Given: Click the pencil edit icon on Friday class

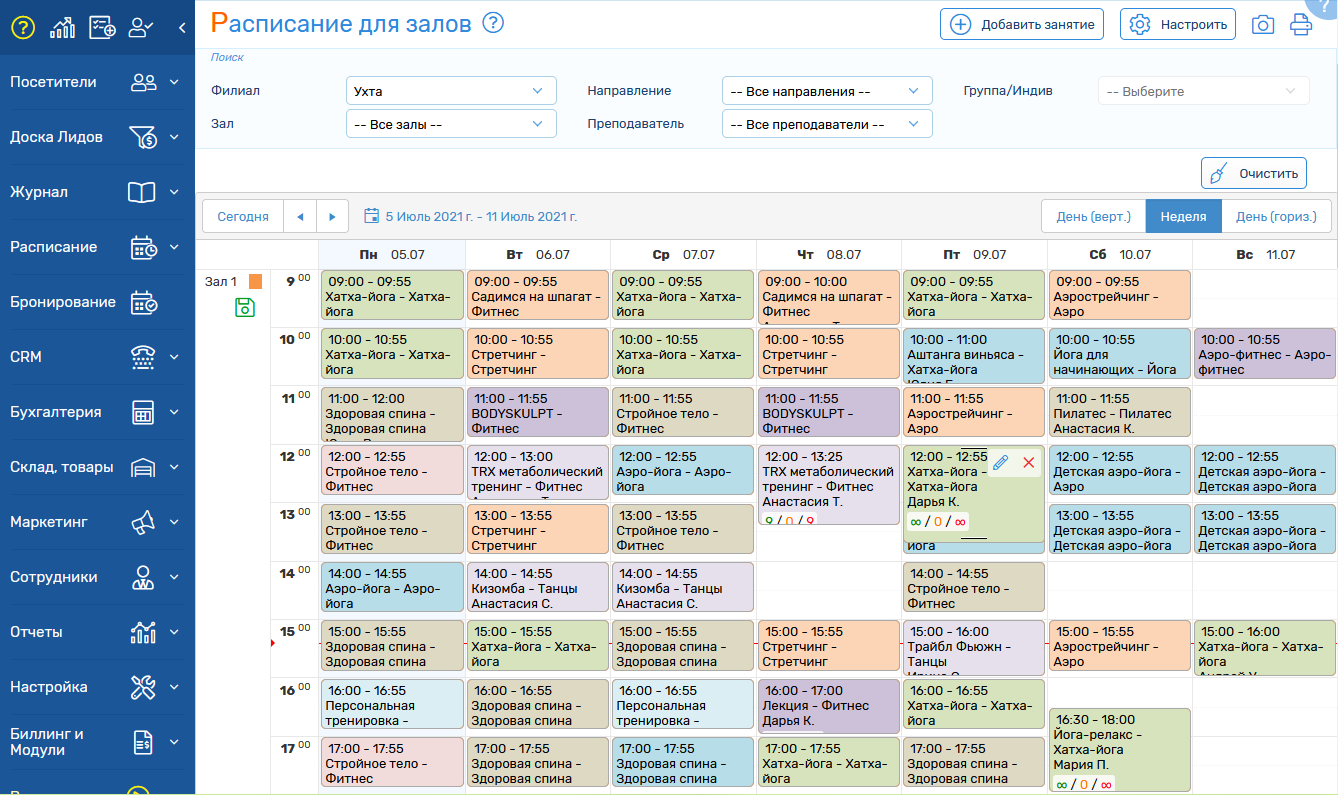Looking at the screenshot, I should point(1001,463).
